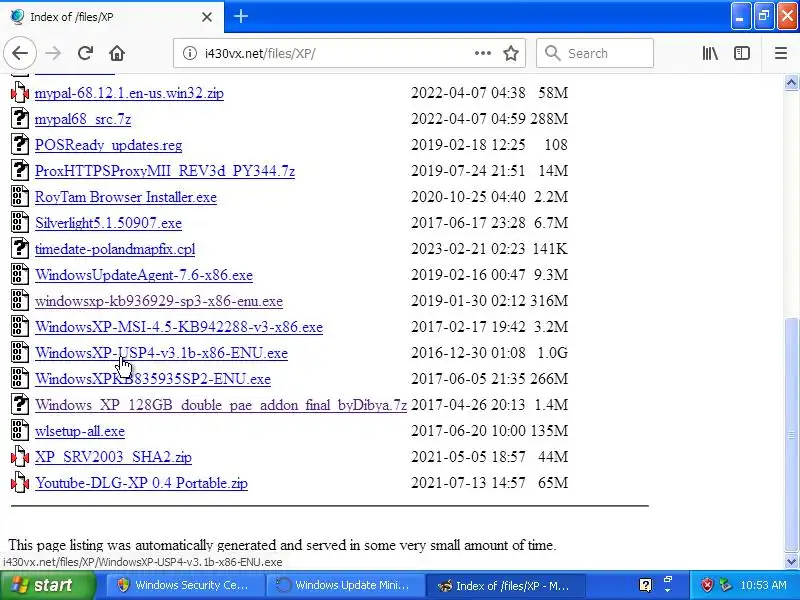800x600 pixels.
Task: Download WindowsUpdateAgent-7.6-x86.exe
Action: tap(144, 276)
